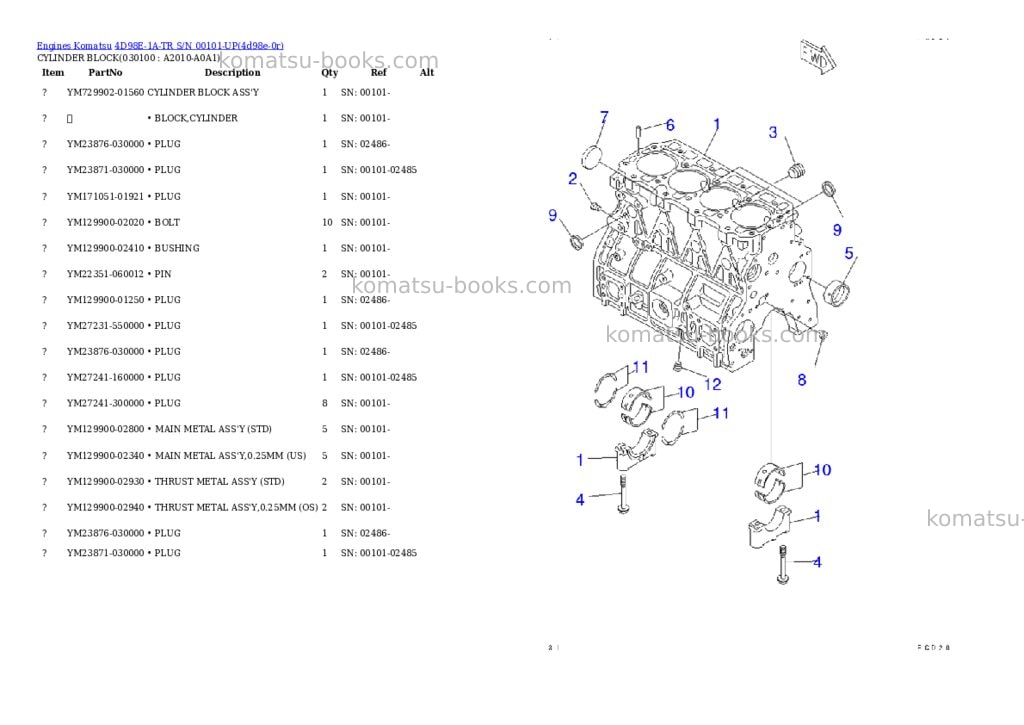Select part number YM129900-01250
The width and height of the screenshot is (1024, 725).
point(105,300)
